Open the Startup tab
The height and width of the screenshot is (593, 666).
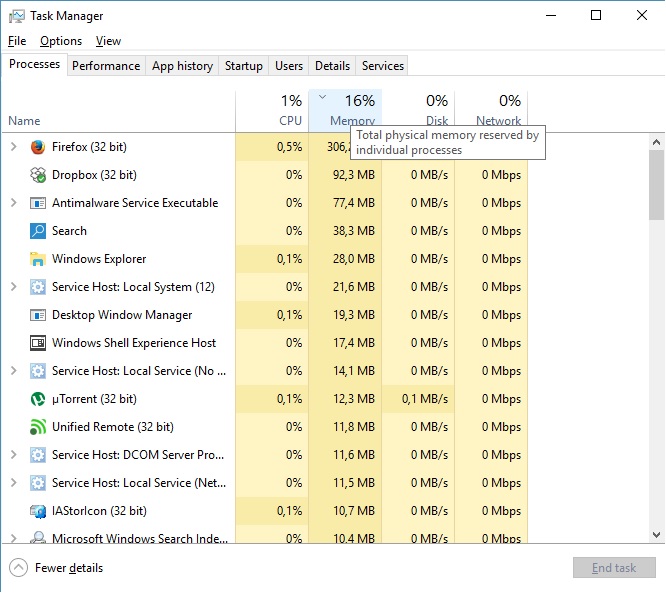tap(243, 66)
